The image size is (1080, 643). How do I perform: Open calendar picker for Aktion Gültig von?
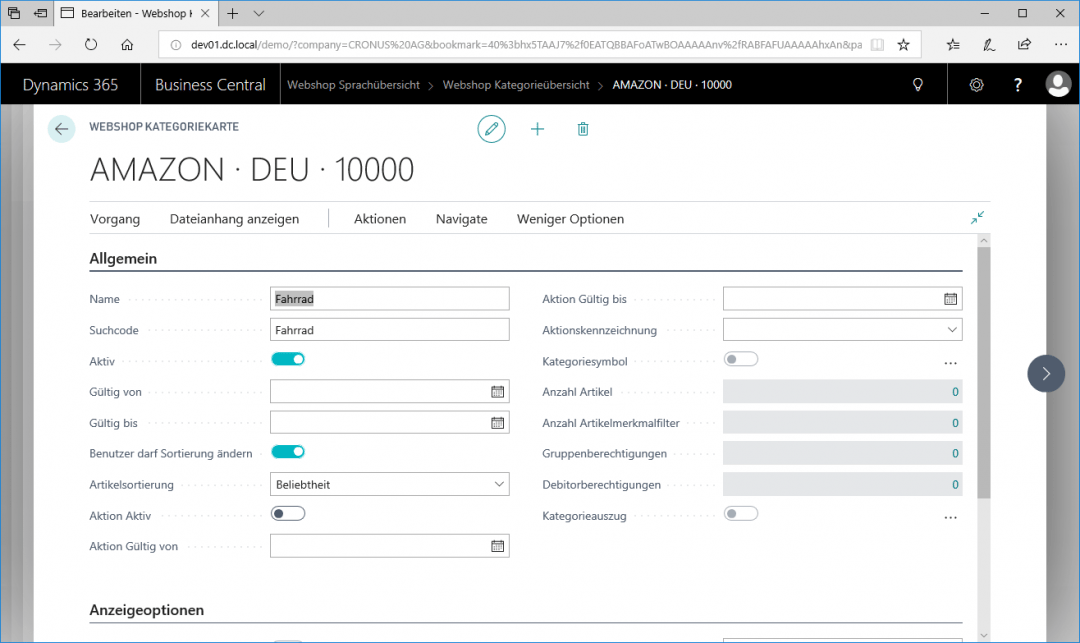497,546
